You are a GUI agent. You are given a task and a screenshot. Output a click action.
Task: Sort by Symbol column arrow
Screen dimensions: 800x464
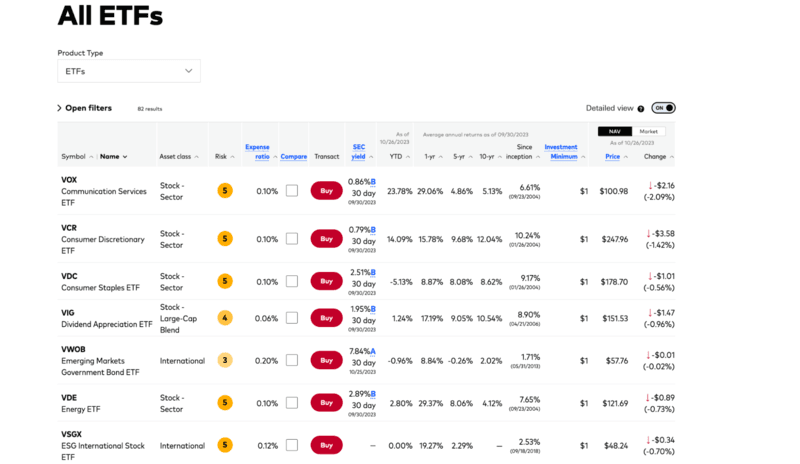91,157
